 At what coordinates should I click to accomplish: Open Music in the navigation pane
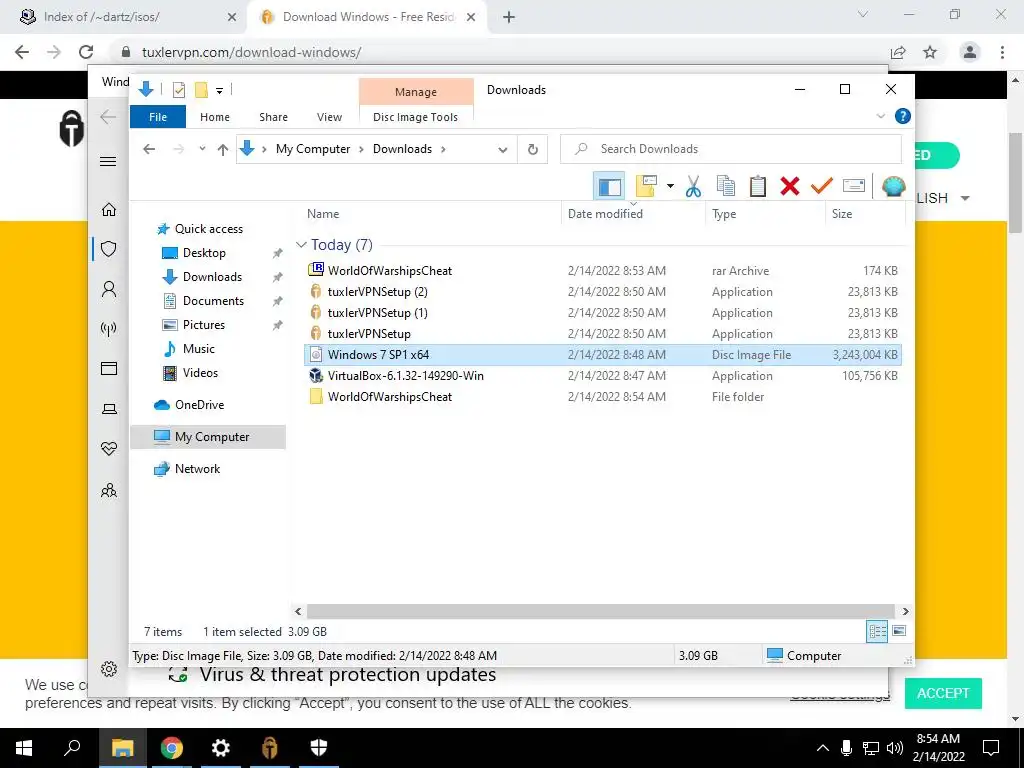pos(199,349)
